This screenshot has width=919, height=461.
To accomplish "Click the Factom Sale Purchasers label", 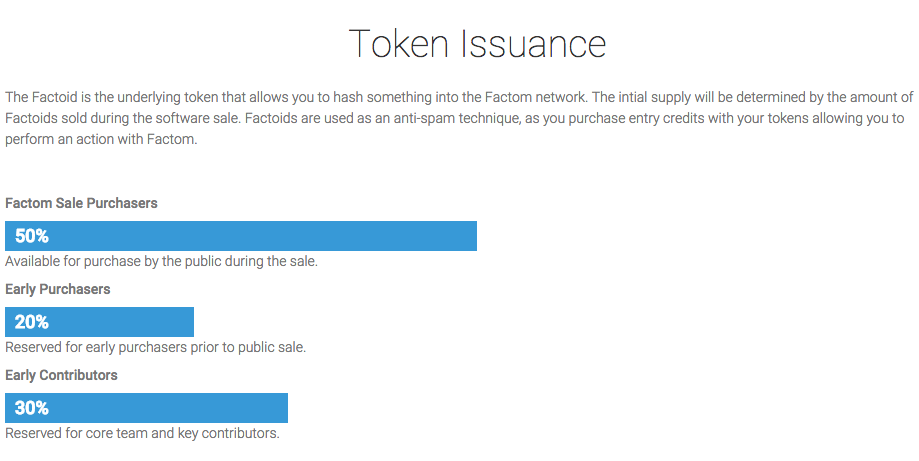I will 81,203.
